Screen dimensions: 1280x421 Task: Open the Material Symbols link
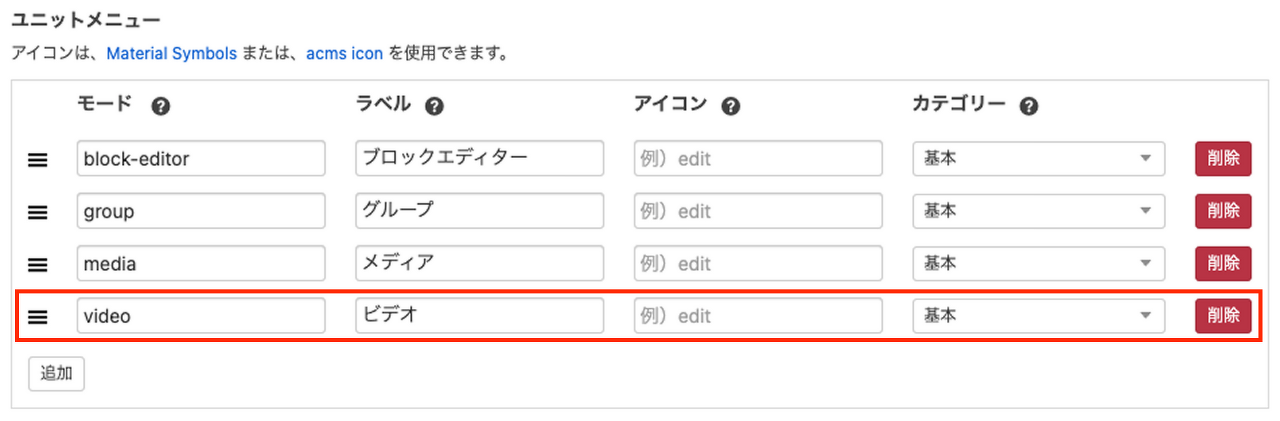point(171,53)
